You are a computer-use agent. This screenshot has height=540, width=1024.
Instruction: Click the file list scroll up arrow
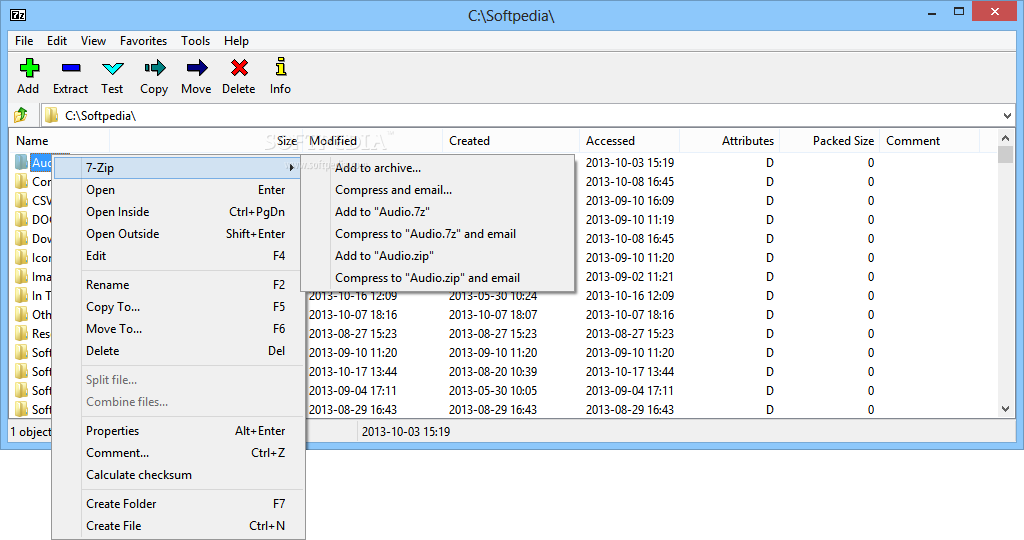(1006, 138)
